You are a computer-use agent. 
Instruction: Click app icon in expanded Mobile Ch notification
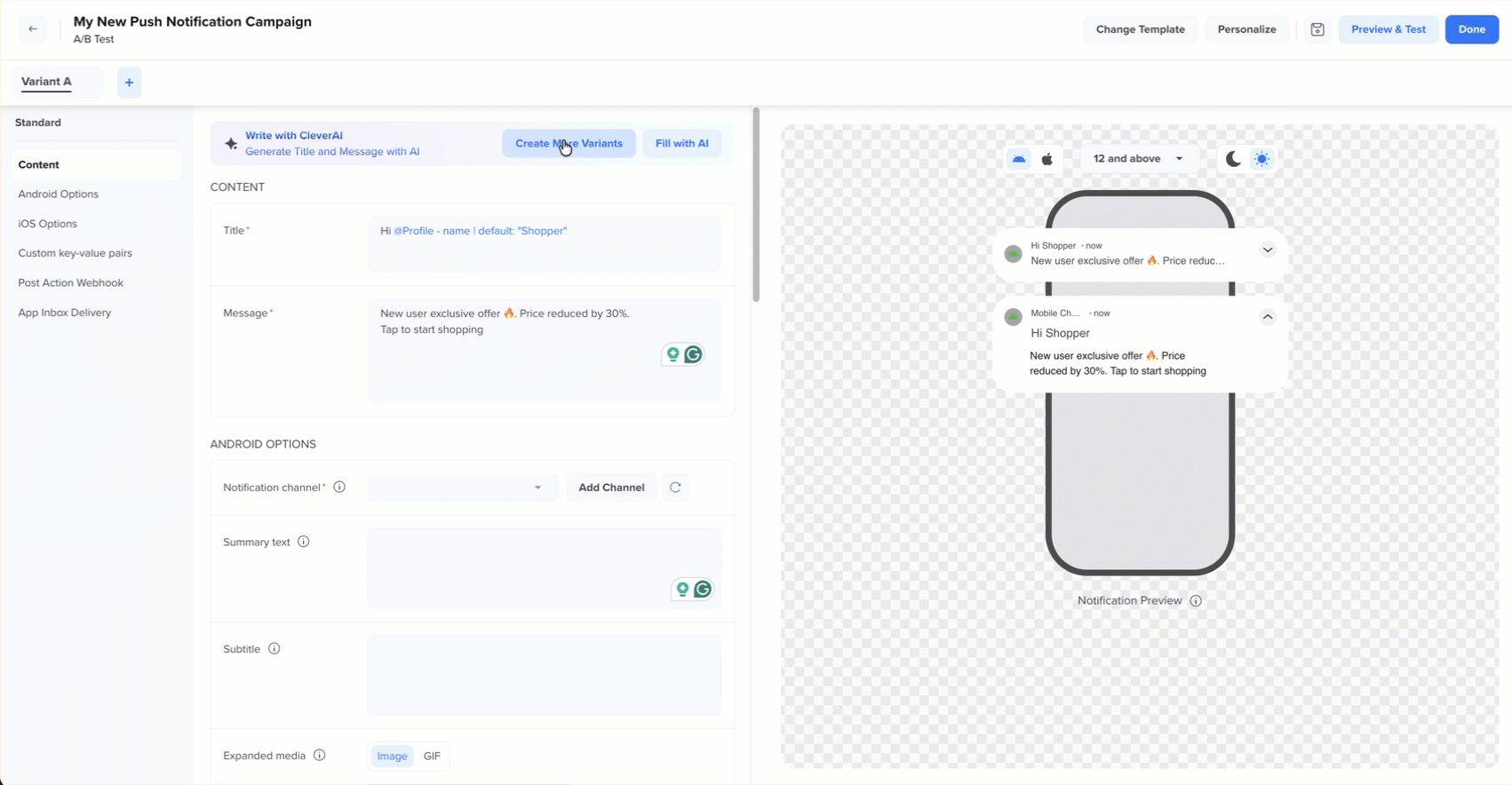1013,317
